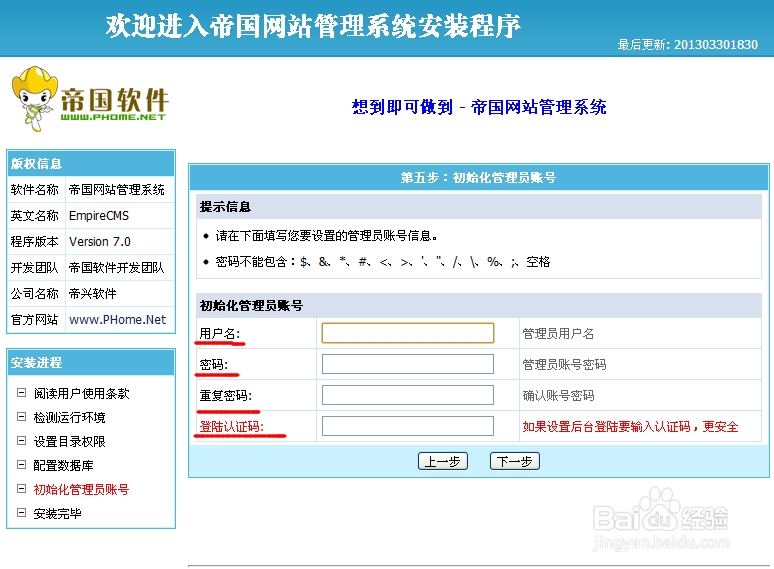Click the 密码不能包含 warning line
Screen dimensions: 774x569
coord(383,262)
